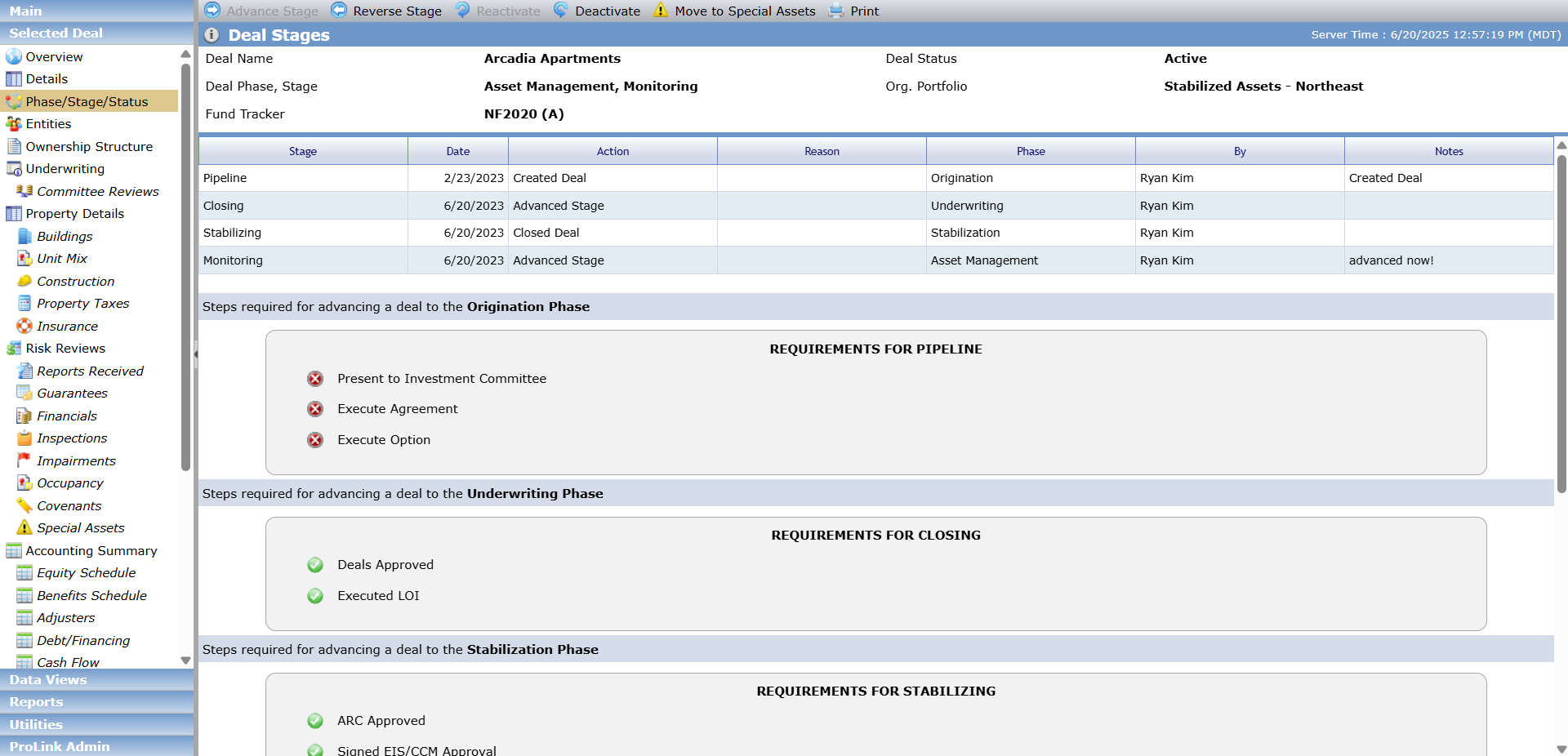Click Deactivate toolbar button
Image resolution: width=1568 pixels, height=756 pixels.
click(x=597, y=11)
